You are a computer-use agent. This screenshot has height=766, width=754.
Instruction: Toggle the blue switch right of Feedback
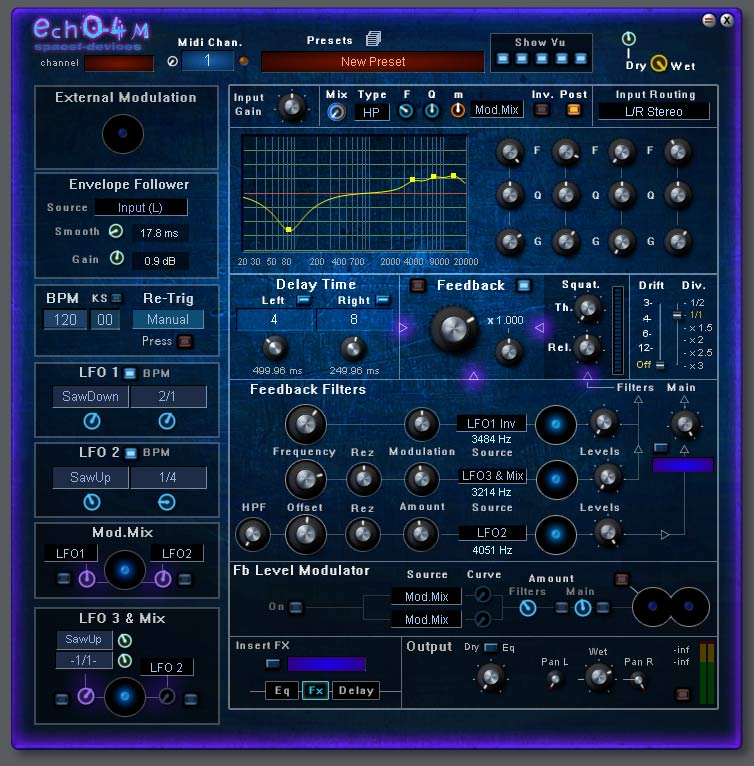pos(523,285)
